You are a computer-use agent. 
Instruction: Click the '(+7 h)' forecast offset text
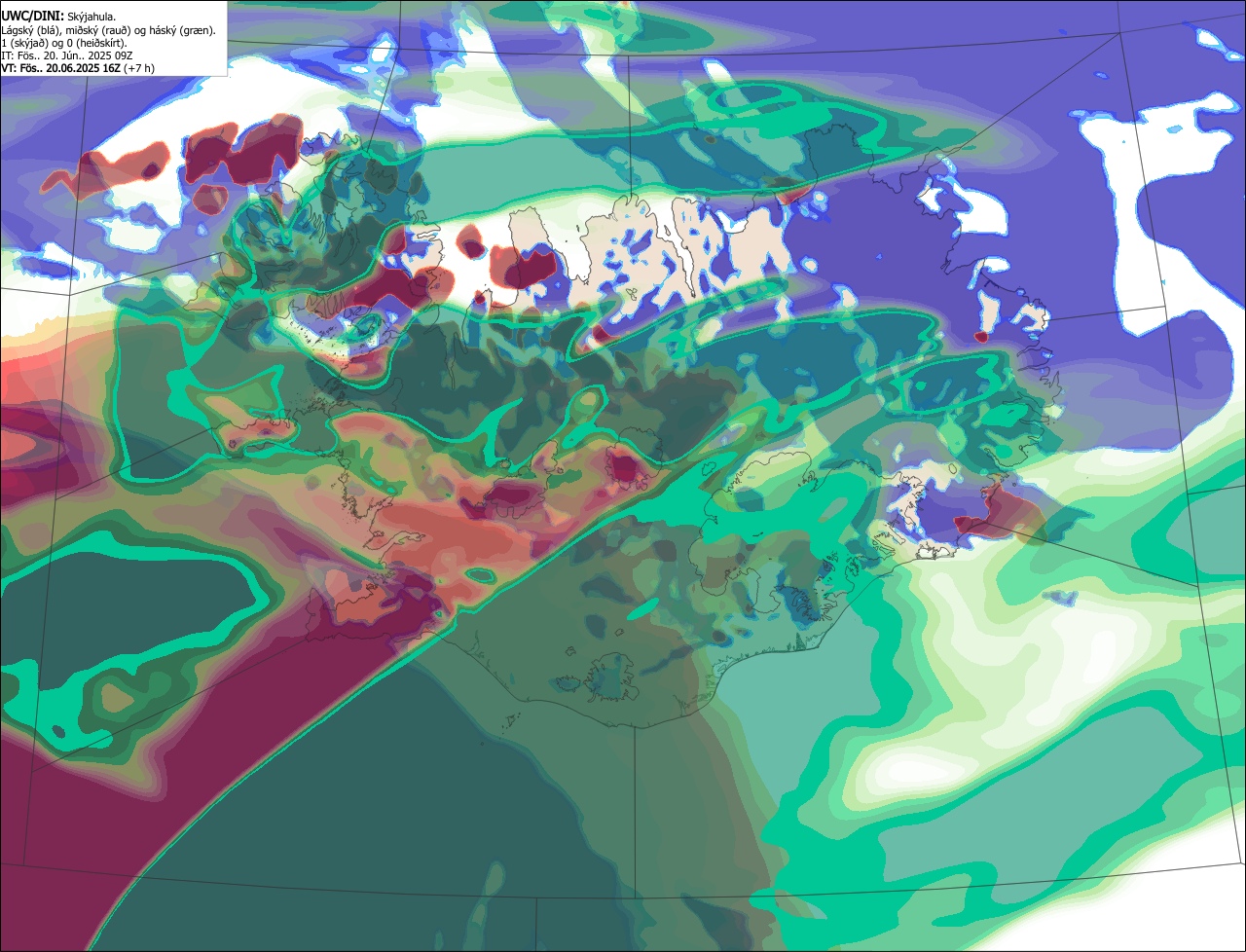pyautogui.click(x=139, y=68)
